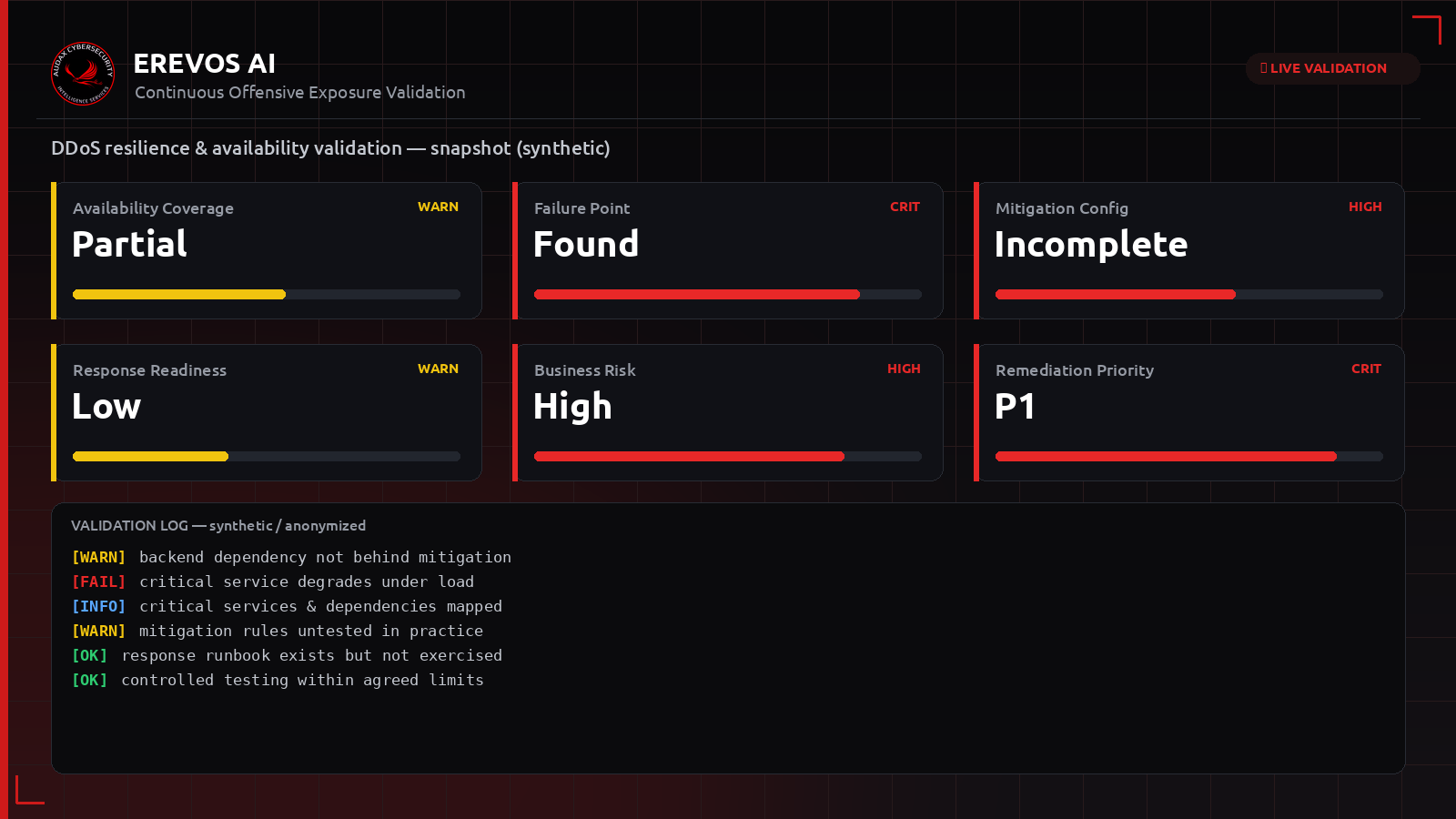Click the Found value text
Image resolution: width=1456 pixels, height=819 pixels.
coord(586,244)
